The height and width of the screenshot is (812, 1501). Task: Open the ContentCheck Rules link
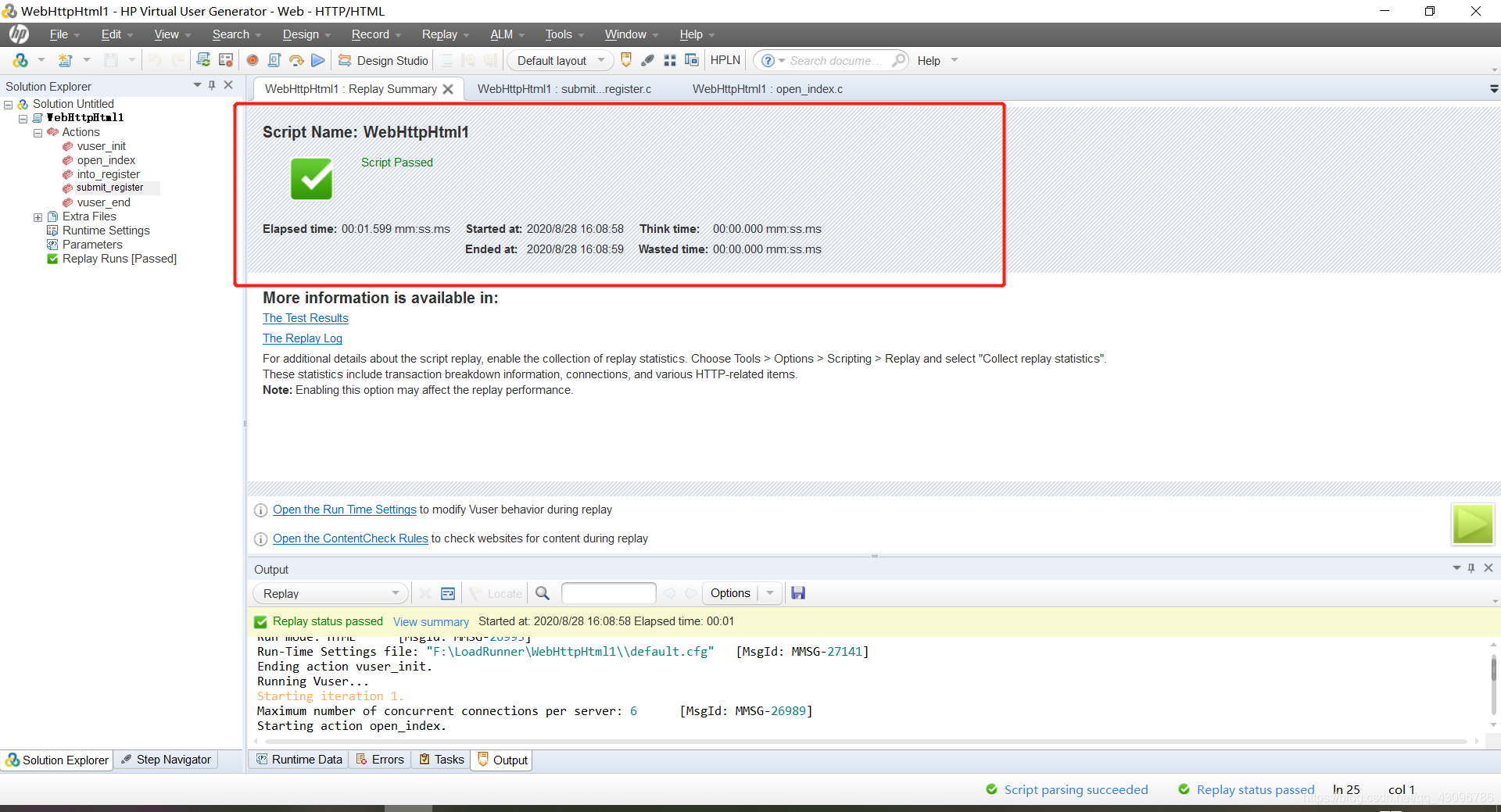pos(350,538)
